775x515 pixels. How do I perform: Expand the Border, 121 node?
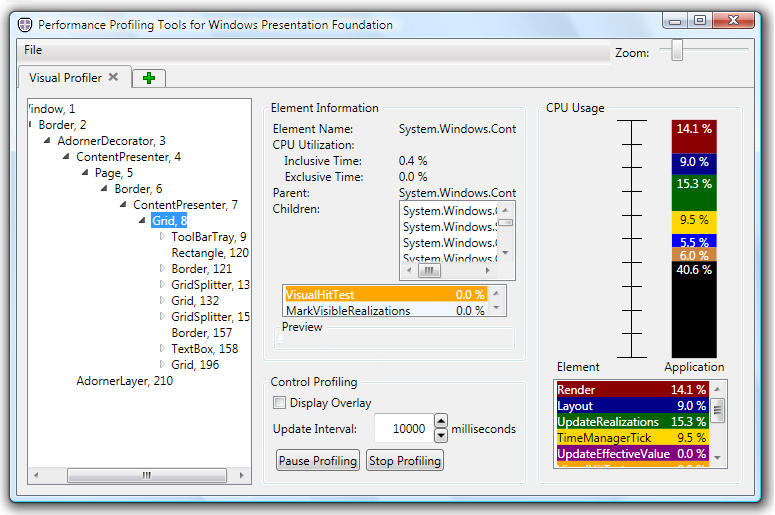coord(162,268)
